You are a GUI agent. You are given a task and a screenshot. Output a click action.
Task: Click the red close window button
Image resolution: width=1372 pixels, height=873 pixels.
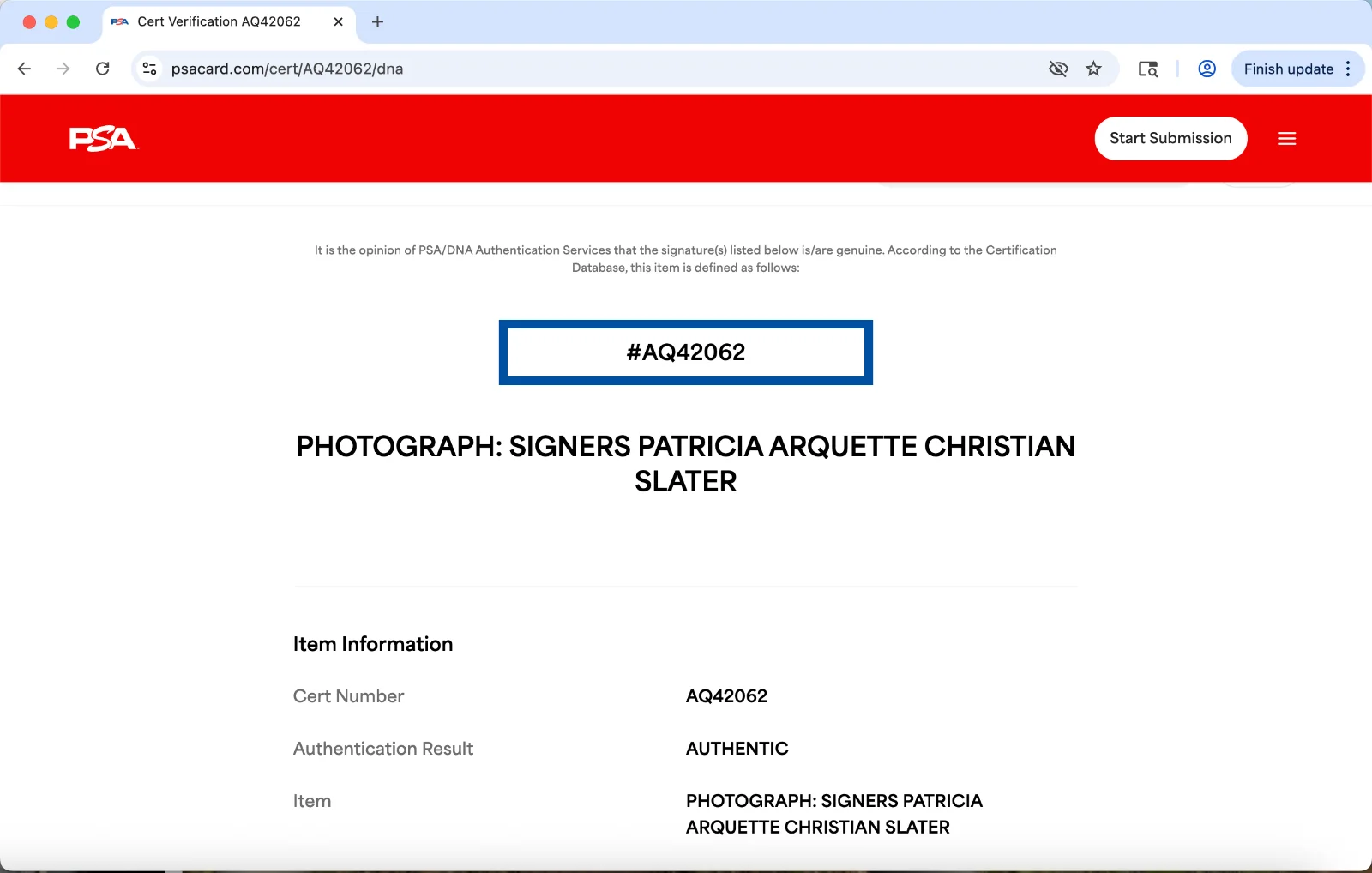pyautogui.click(x=29, y=22)
